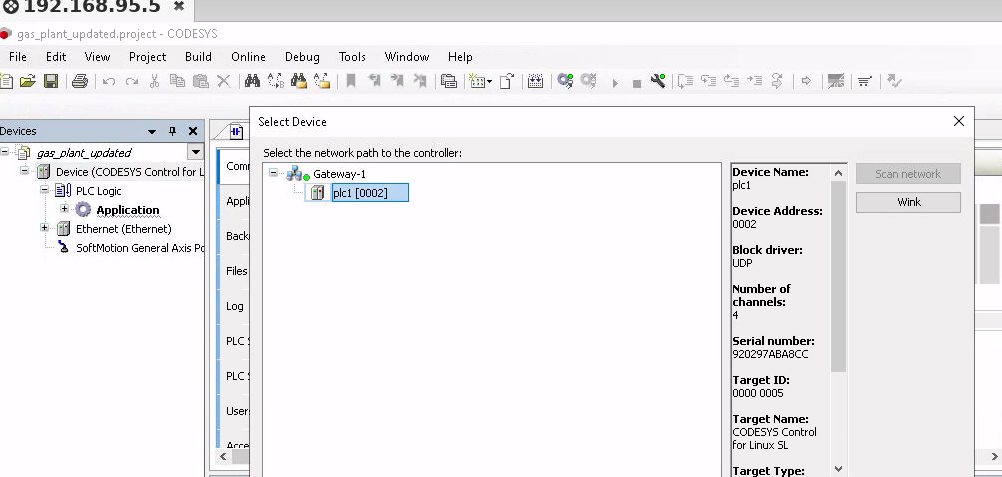Viewport: 1002px width, 477px height.
Task: Select the SoftMotion General Axis Pool item
Action: click(139, 248)
